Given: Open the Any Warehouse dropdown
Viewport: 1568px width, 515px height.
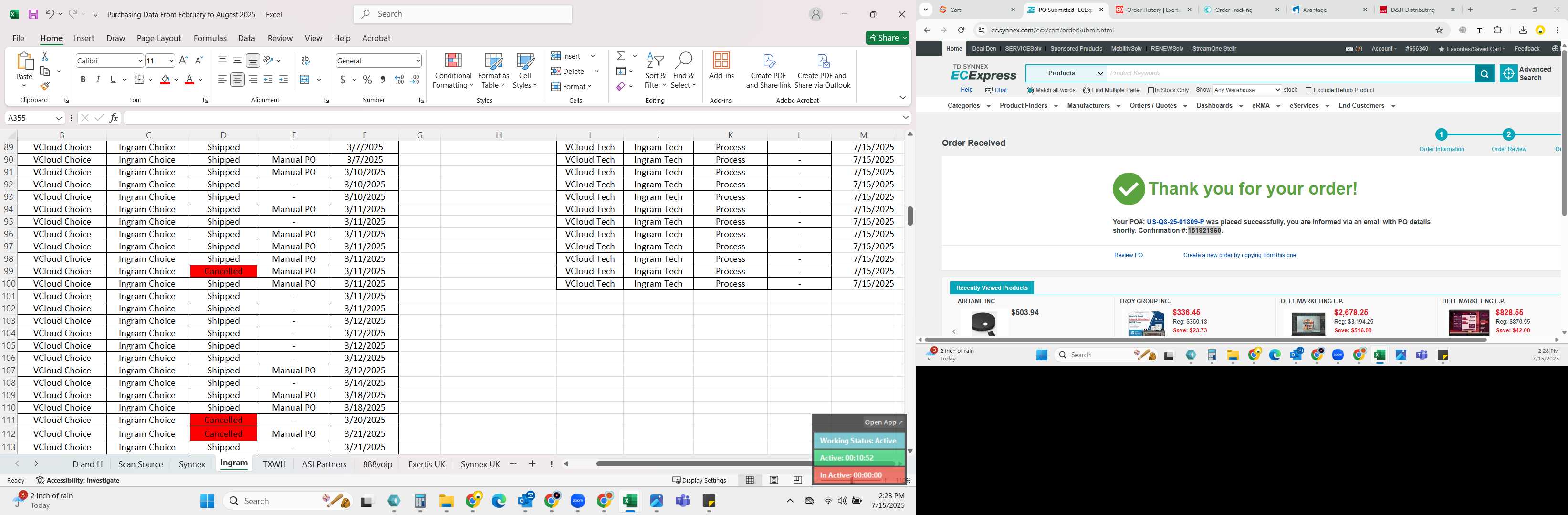Looking at the screenshot, I should click(1246, 90).
